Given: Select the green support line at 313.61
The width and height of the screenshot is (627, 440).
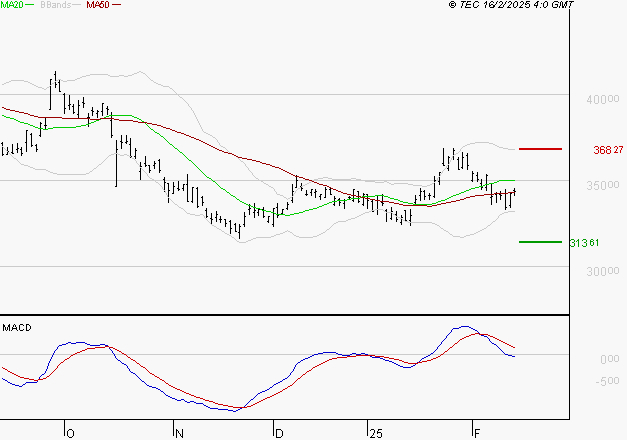Looking at the screenshot, I should (541, 241).
